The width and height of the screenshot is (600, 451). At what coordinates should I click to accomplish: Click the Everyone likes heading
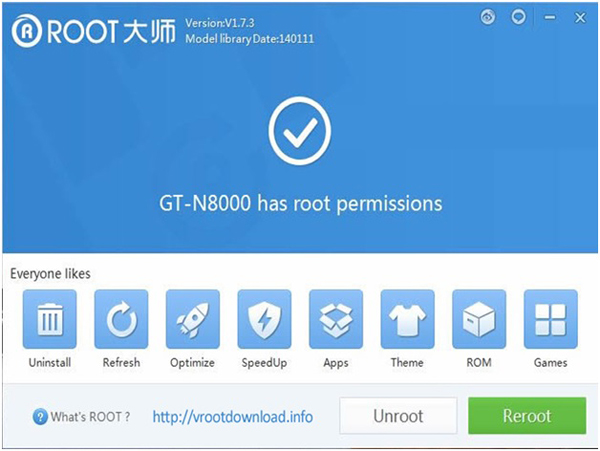pos(50,274)
